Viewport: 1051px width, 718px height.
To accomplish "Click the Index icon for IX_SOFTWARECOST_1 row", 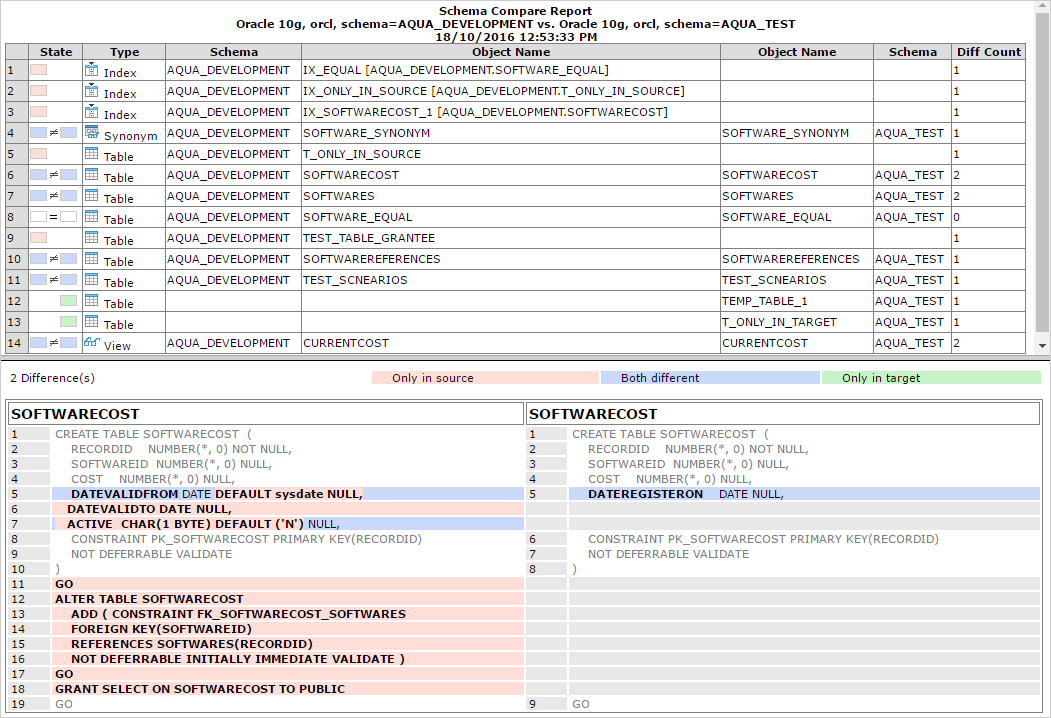I will point(92,111).
